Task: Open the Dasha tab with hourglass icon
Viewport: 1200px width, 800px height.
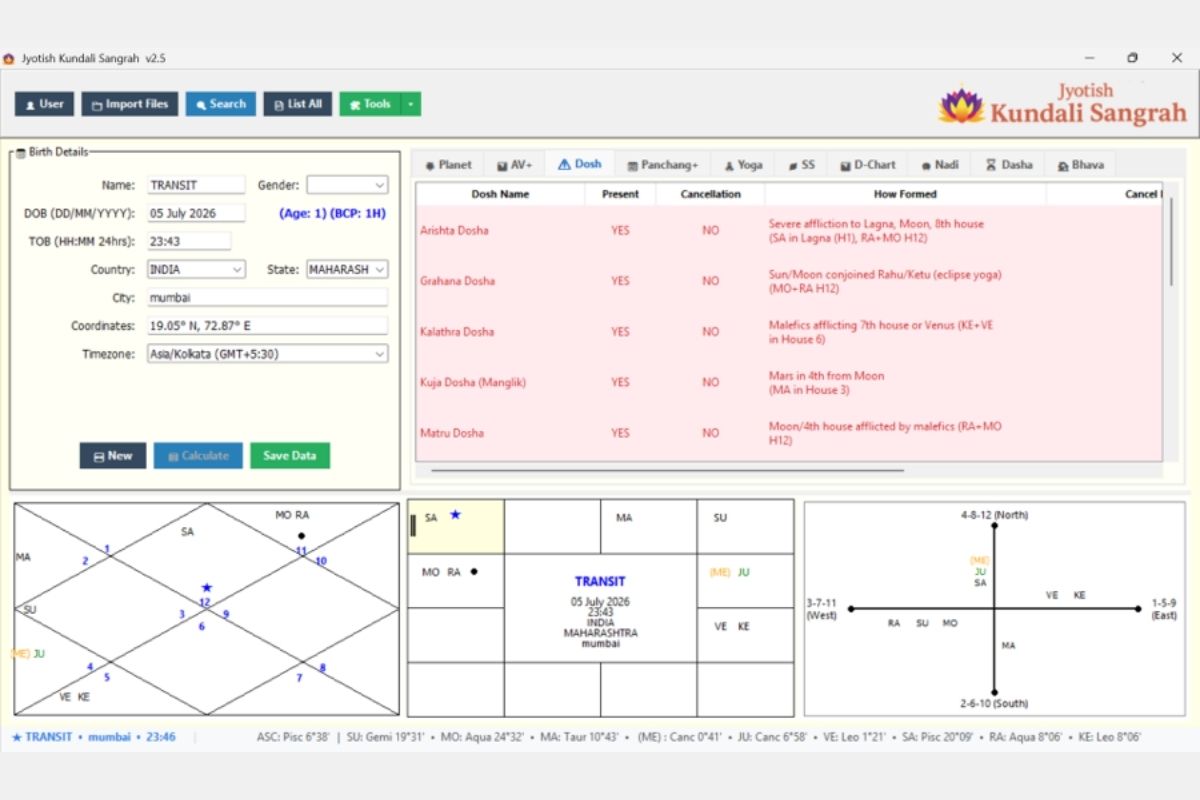Action: 1009,165
